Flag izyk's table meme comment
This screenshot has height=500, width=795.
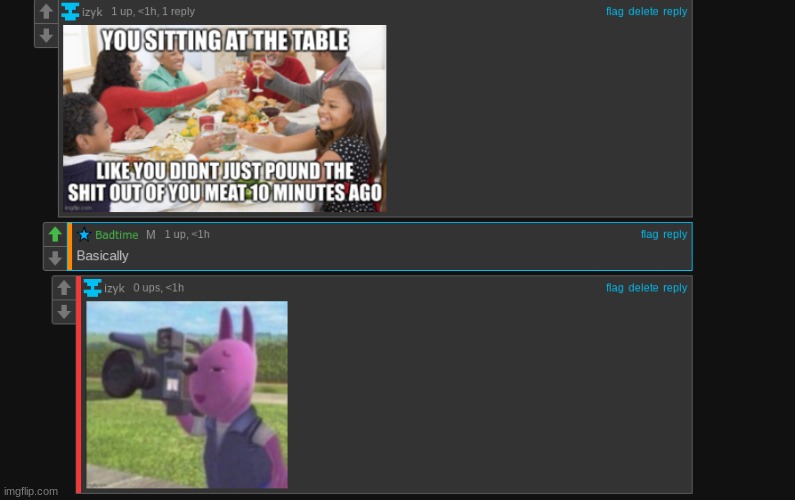615,11
